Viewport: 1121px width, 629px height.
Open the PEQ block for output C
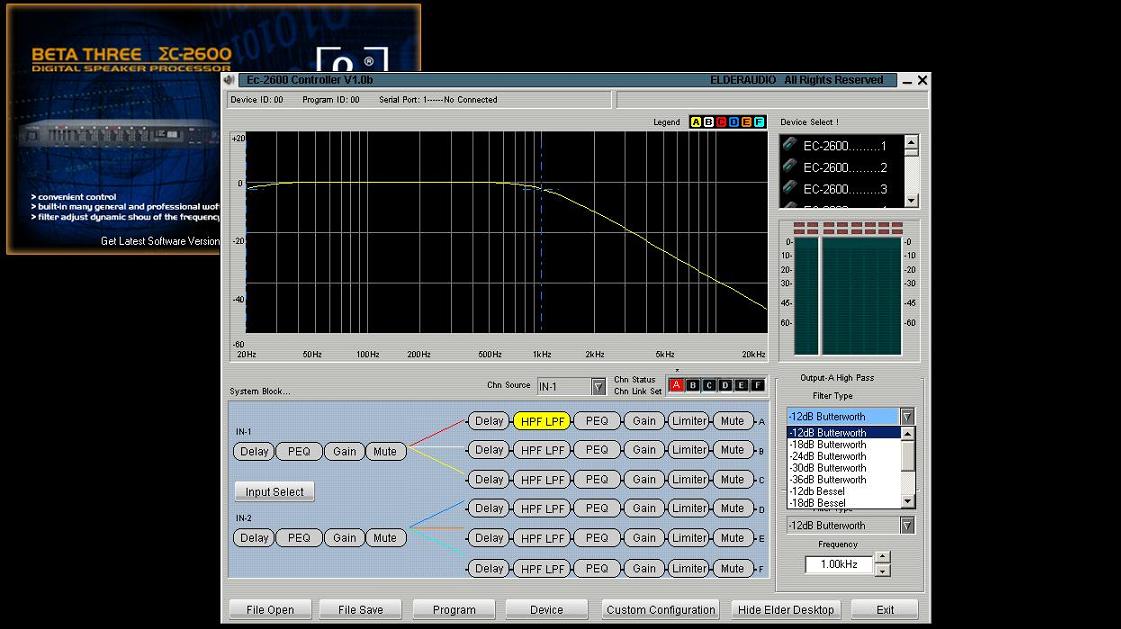597,480
